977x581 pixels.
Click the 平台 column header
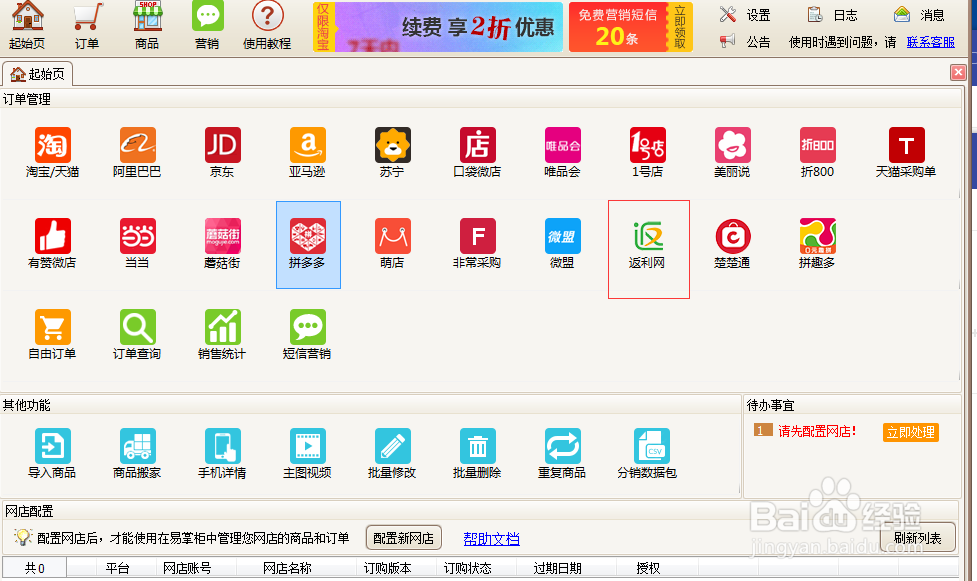pos(118,568)
